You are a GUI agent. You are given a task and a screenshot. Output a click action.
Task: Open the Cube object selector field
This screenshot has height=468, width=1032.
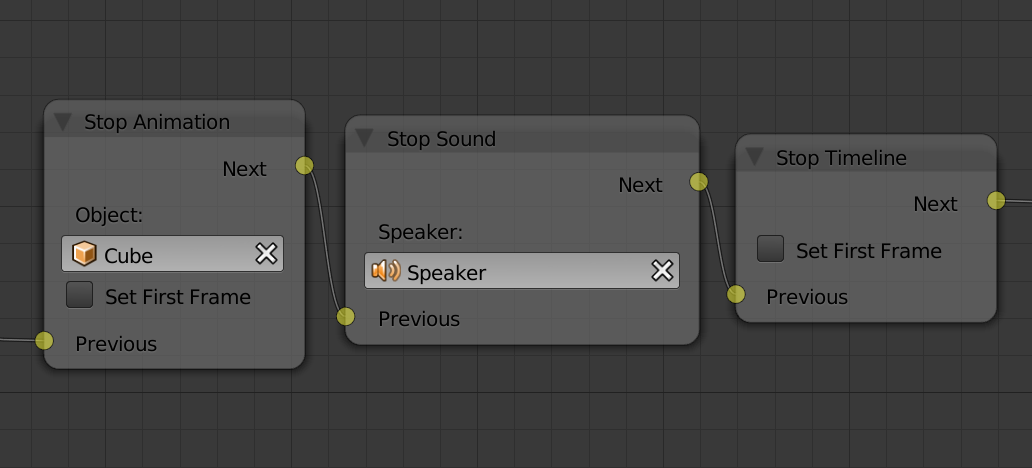click(x=172, y=254)
